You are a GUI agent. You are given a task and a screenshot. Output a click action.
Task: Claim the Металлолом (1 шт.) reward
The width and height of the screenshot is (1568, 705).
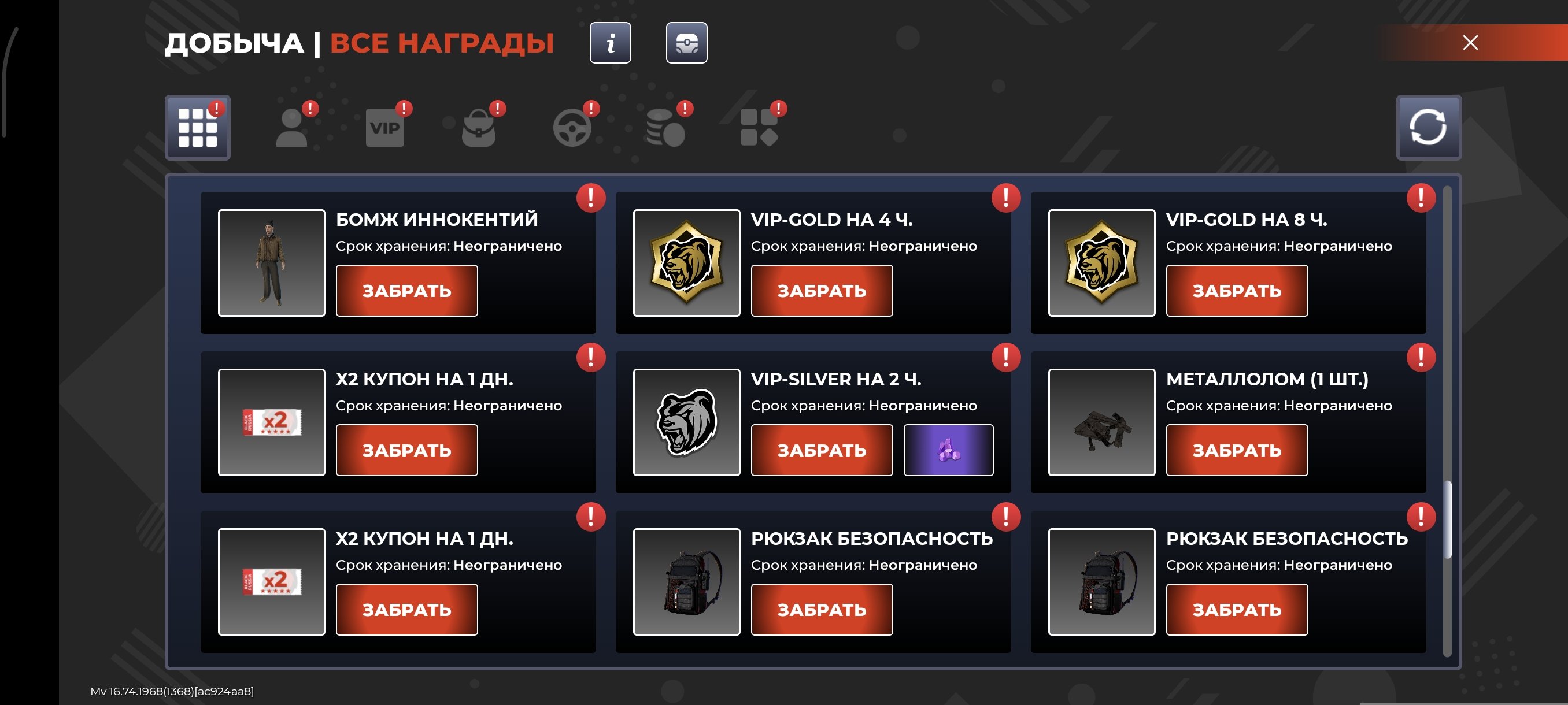(1237, 450)
